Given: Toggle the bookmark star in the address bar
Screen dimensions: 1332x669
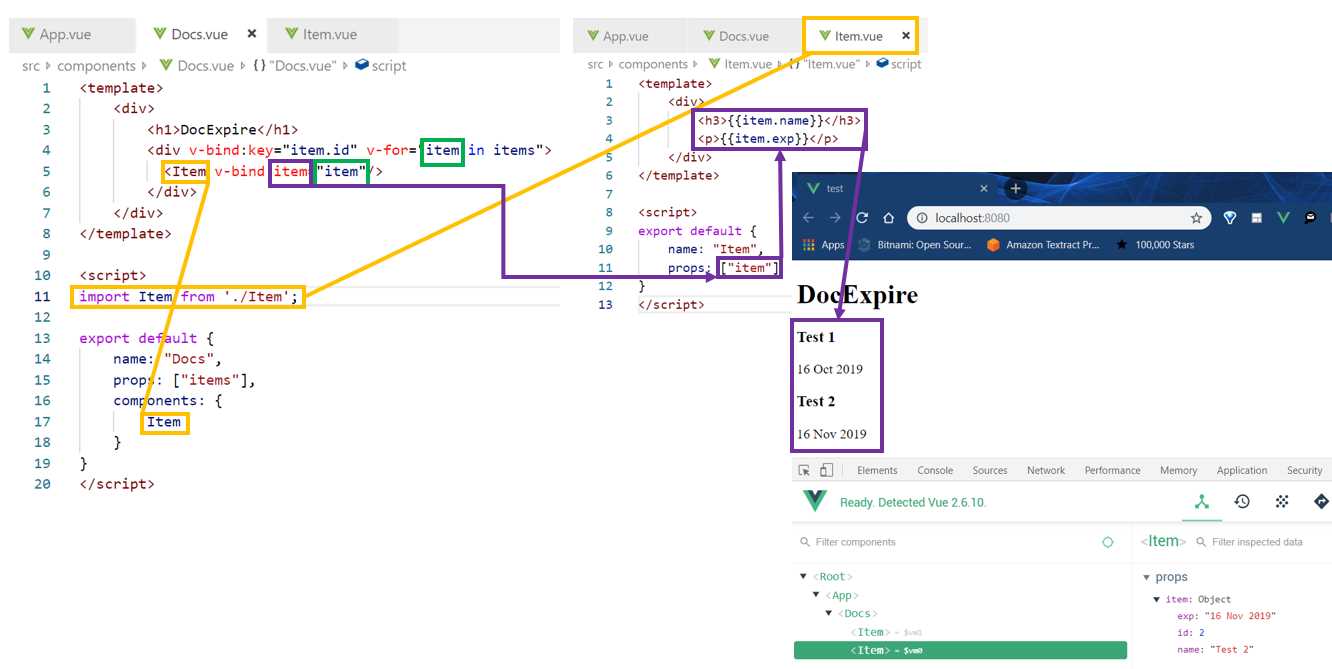Looking at the screenshot, I should (x=1195, y=216).
